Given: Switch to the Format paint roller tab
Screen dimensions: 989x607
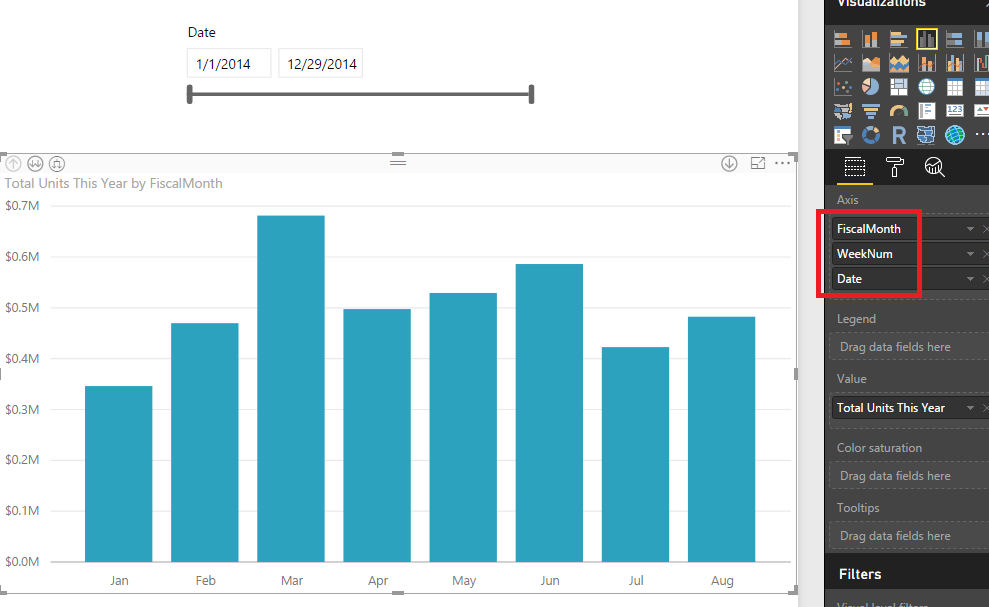Looking at the screenshot, I should pyautogui.click(x=894, y=167).
